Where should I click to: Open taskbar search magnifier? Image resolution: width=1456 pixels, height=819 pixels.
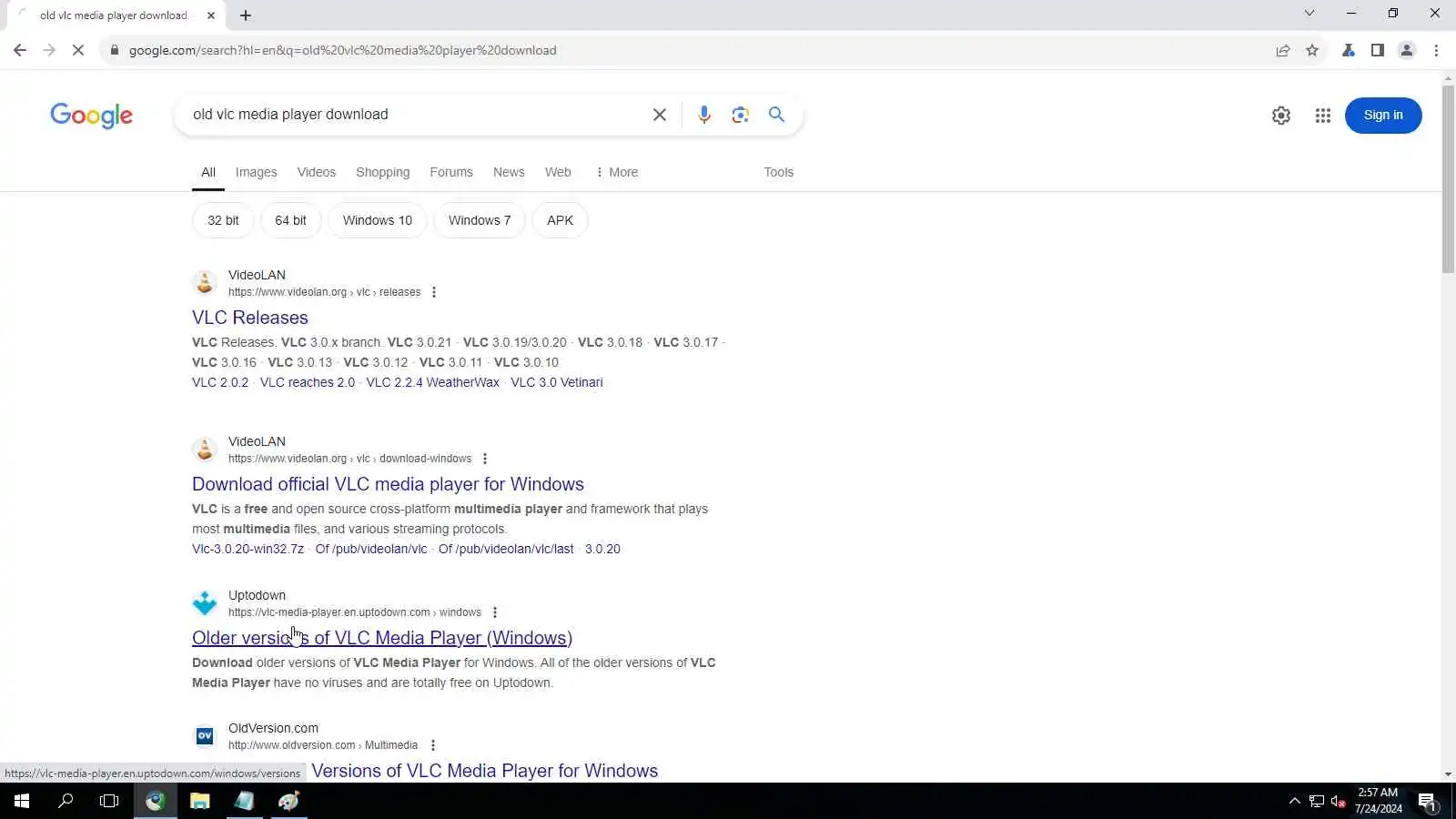click(x=66, y=801)
